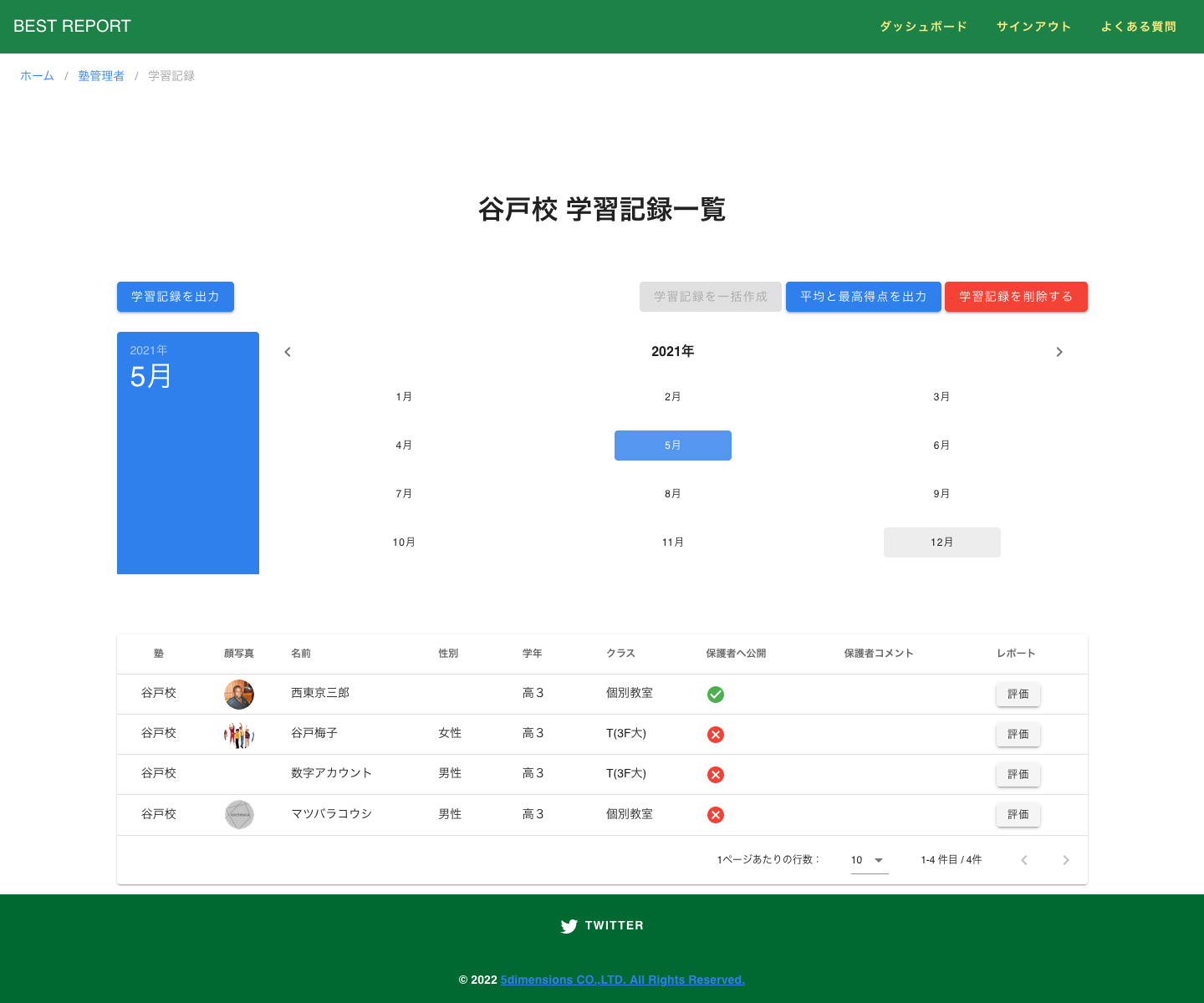Select 12月 in month picker
The width and height of the screenshot is (1204, 1003).
pos(942,542)
